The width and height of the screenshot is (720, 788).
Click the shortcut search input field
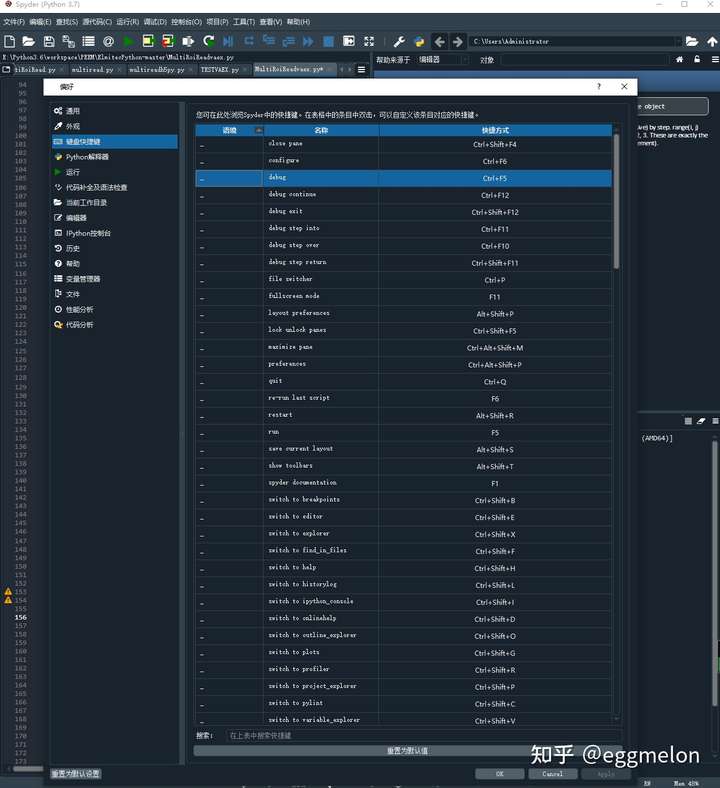[422, 735]
